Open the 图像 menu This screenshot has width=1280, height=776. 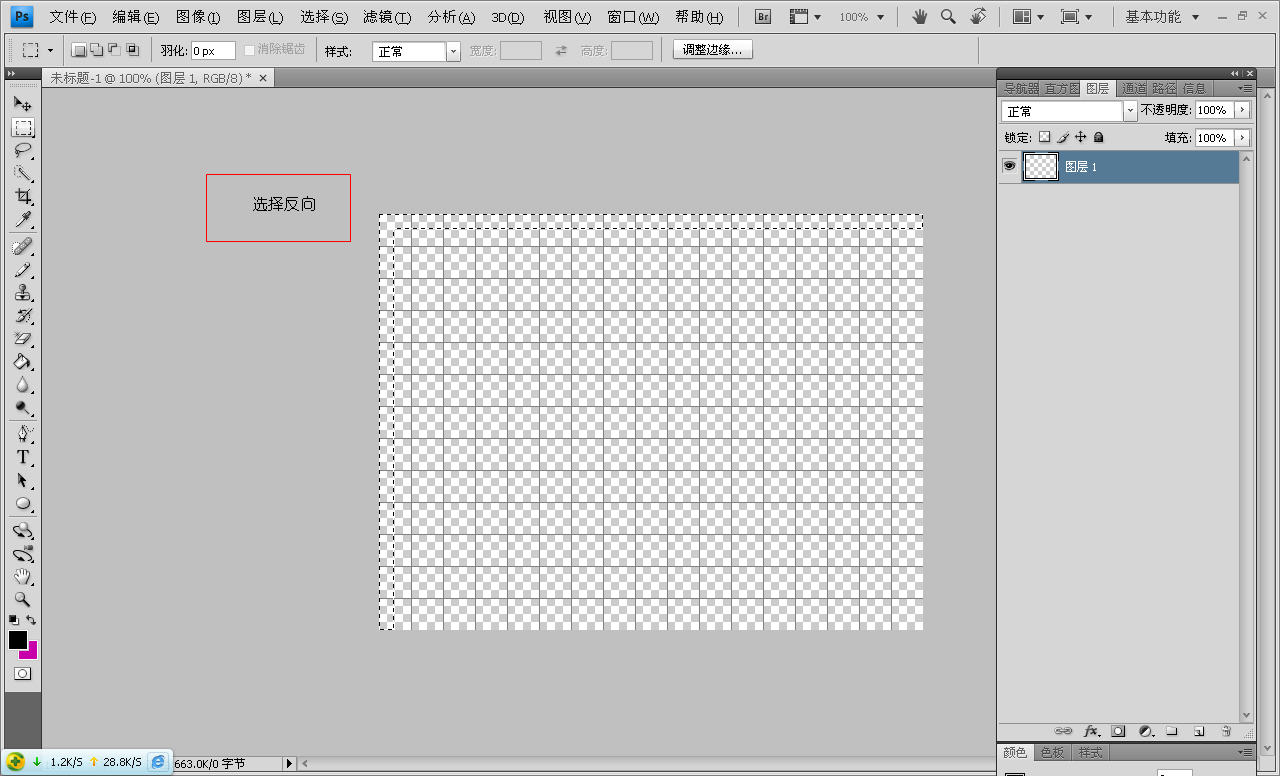198,17
